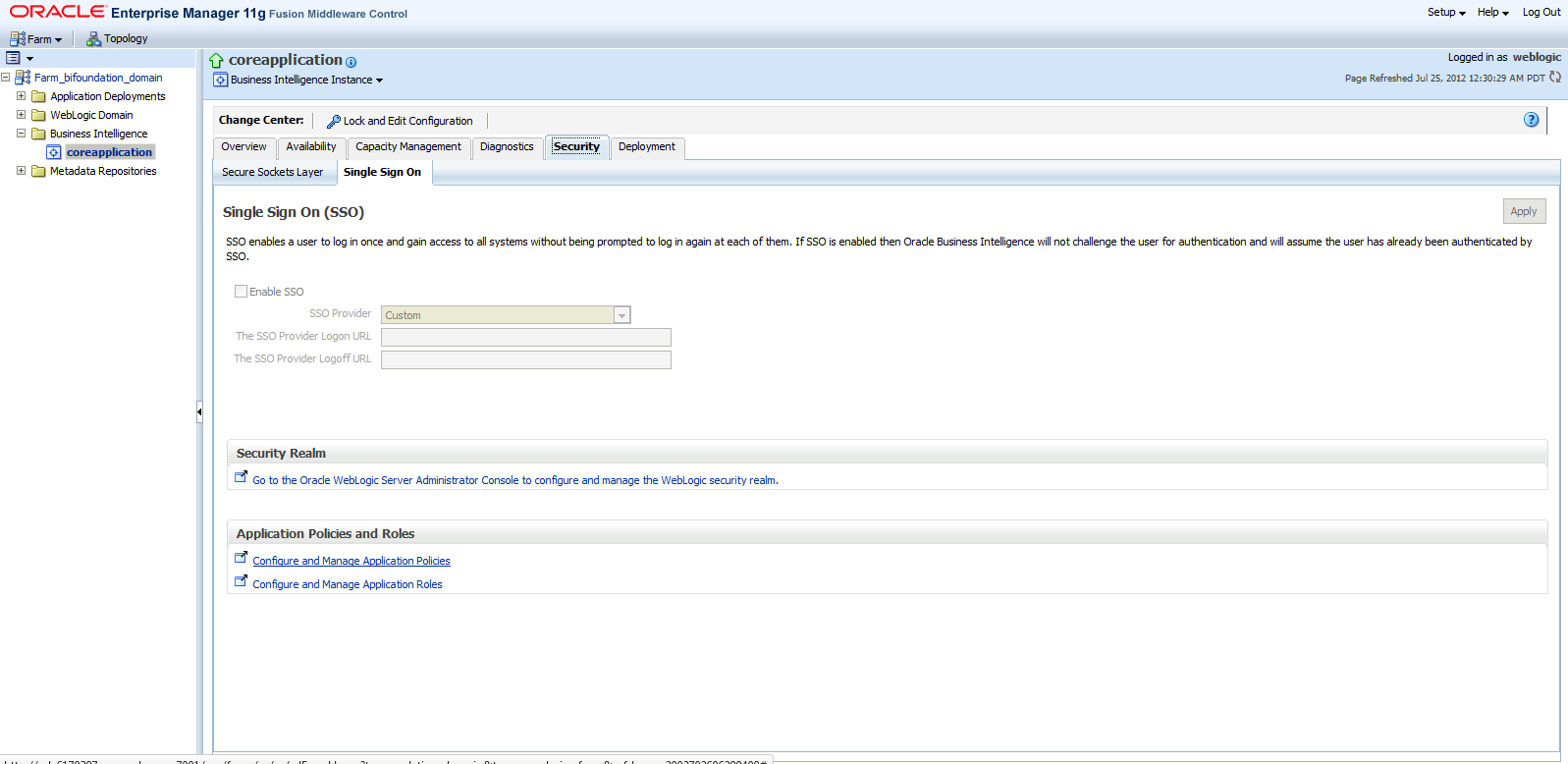This screenshot has height=764, width=1568.
Task: Open the SSO Provider dropdown
Action: pos(622,315)
